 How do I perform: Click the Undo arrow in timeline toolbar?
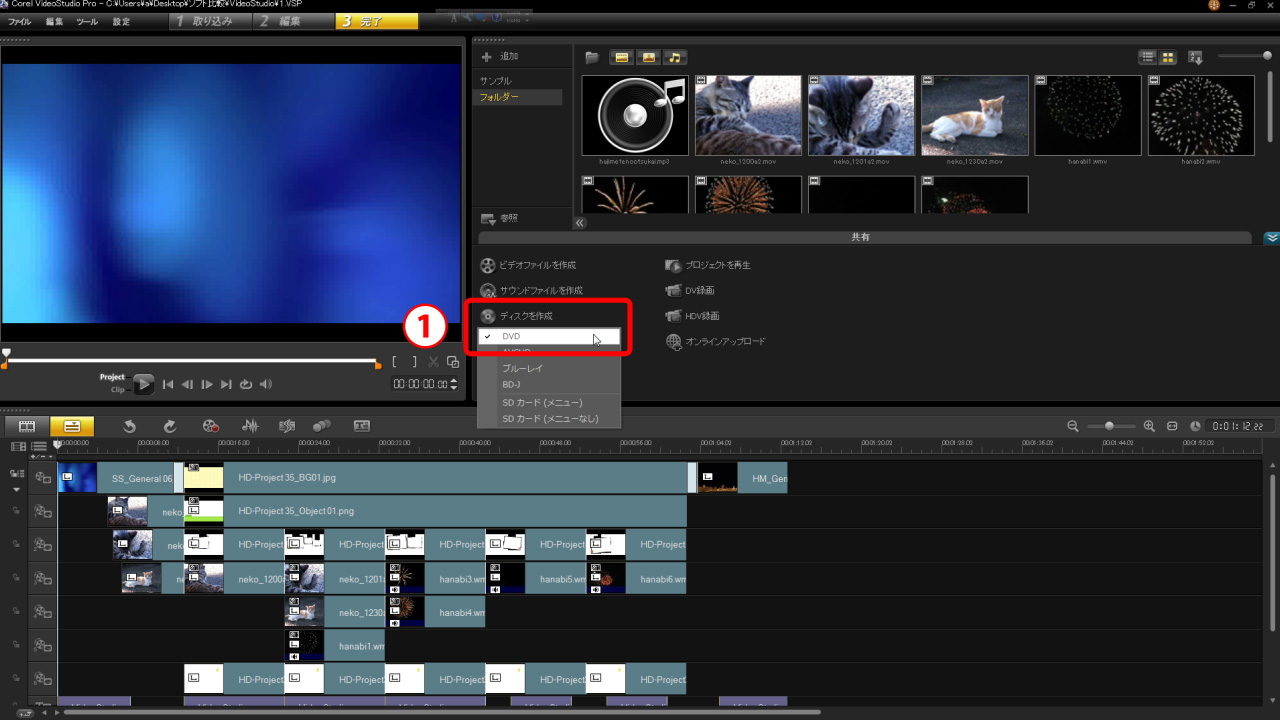pyautogui.click(x=130, y=426)
